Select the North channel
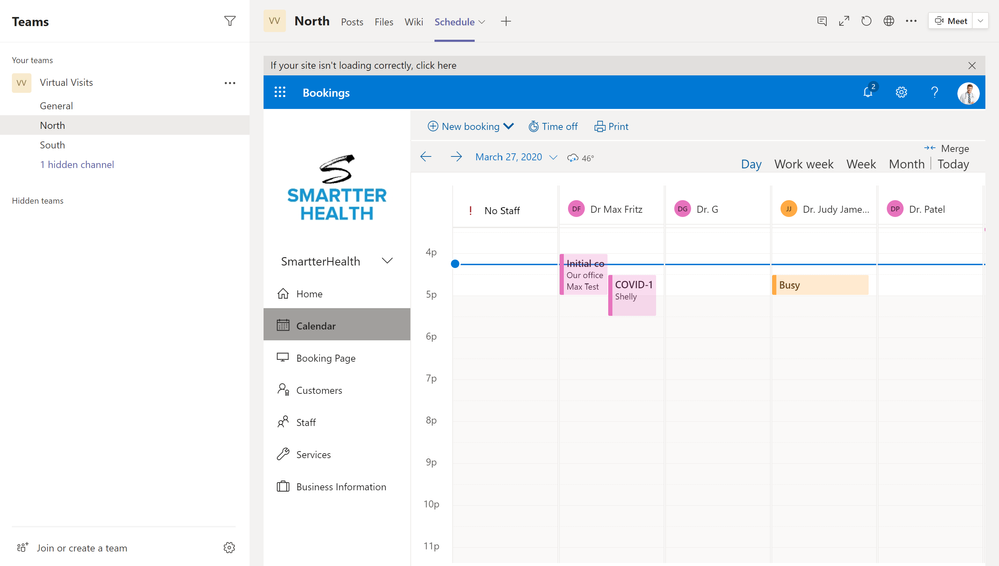 pyautogui.click(x=125, y=125)
